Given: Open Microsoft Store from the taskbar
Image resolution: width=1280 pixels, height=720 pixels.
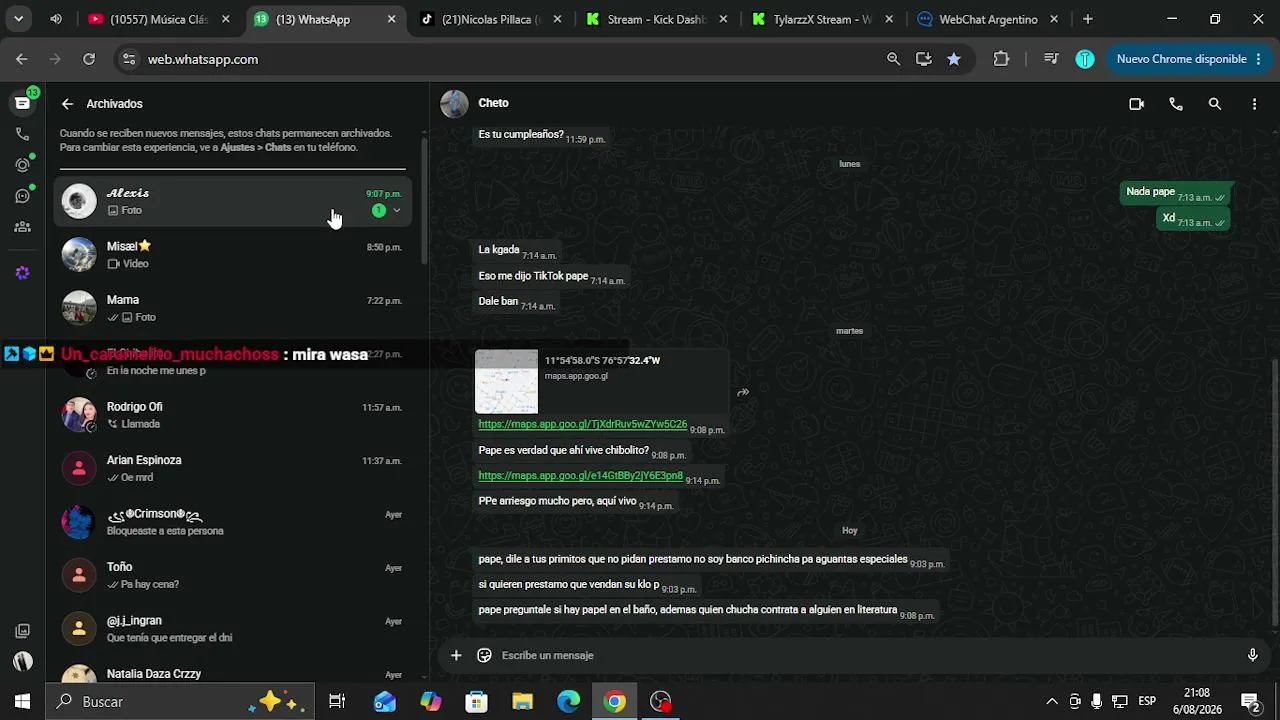Looking at the screenshot, I should [x=477, y=702].
